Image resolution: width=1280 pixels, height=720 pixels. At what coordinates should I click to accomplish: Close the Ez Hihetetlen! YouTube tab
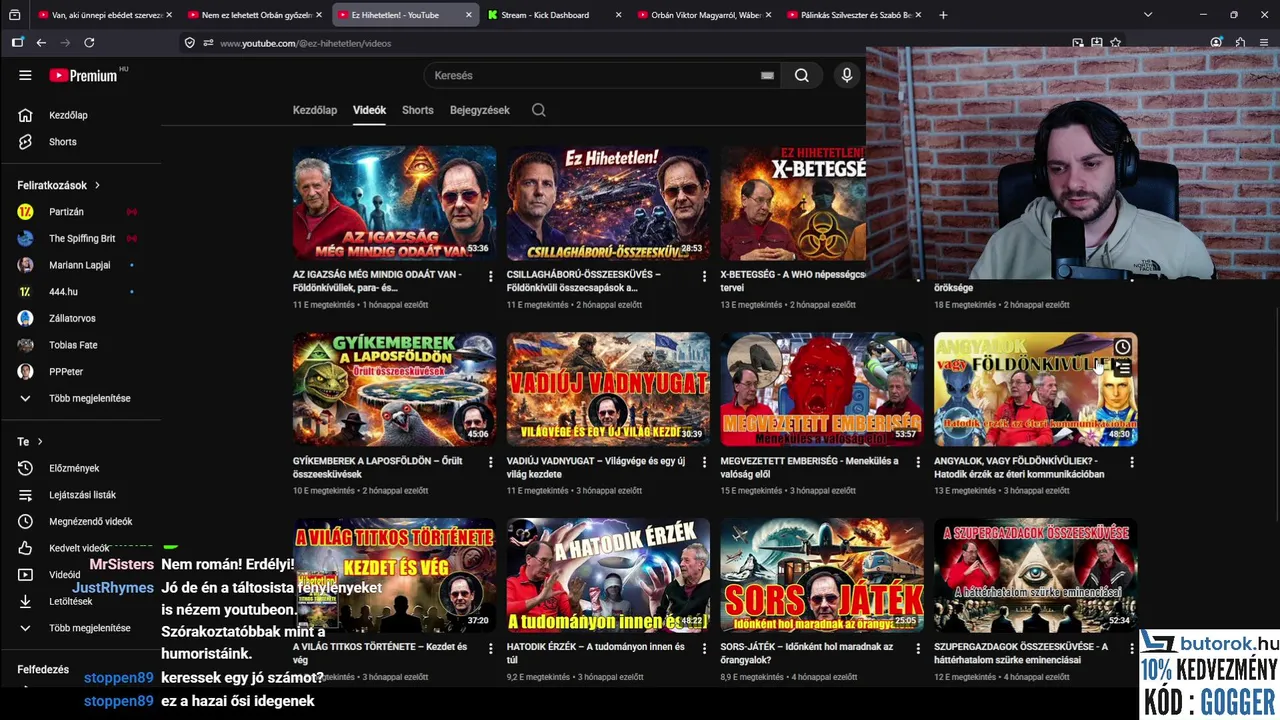pos(468,15)
